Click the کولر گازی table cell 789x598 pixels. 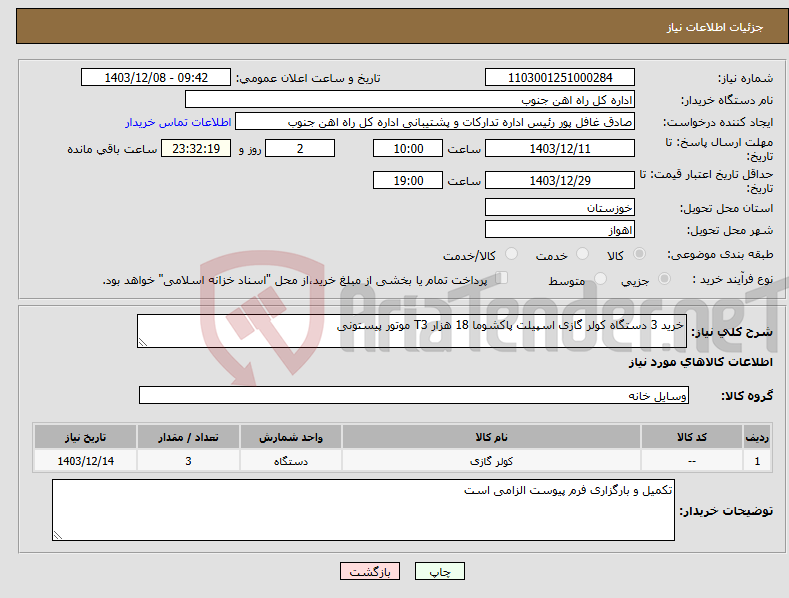tap(491, 461)
